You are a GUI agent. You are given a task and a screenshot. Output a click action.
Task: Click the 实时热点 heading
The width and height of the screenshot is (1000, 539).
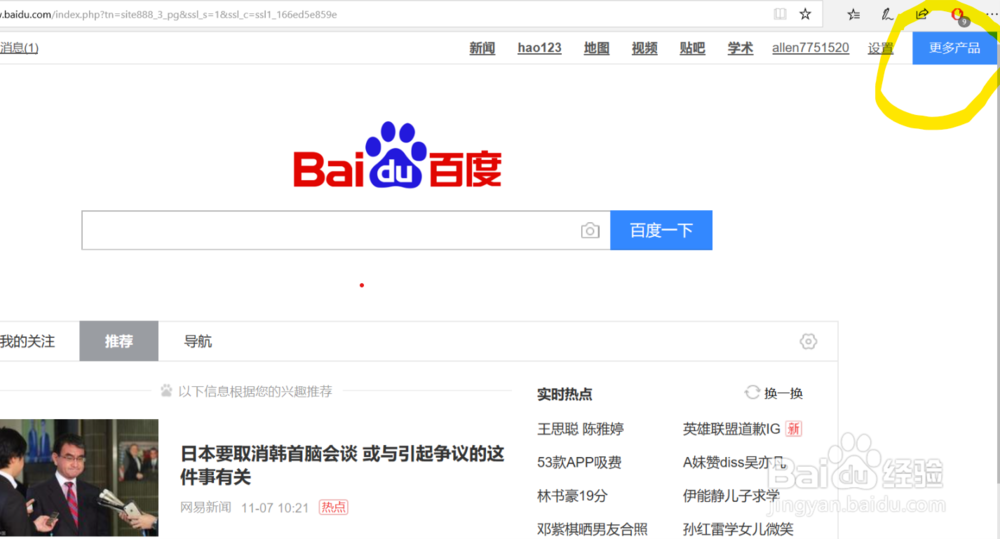[x=564, y=394]
